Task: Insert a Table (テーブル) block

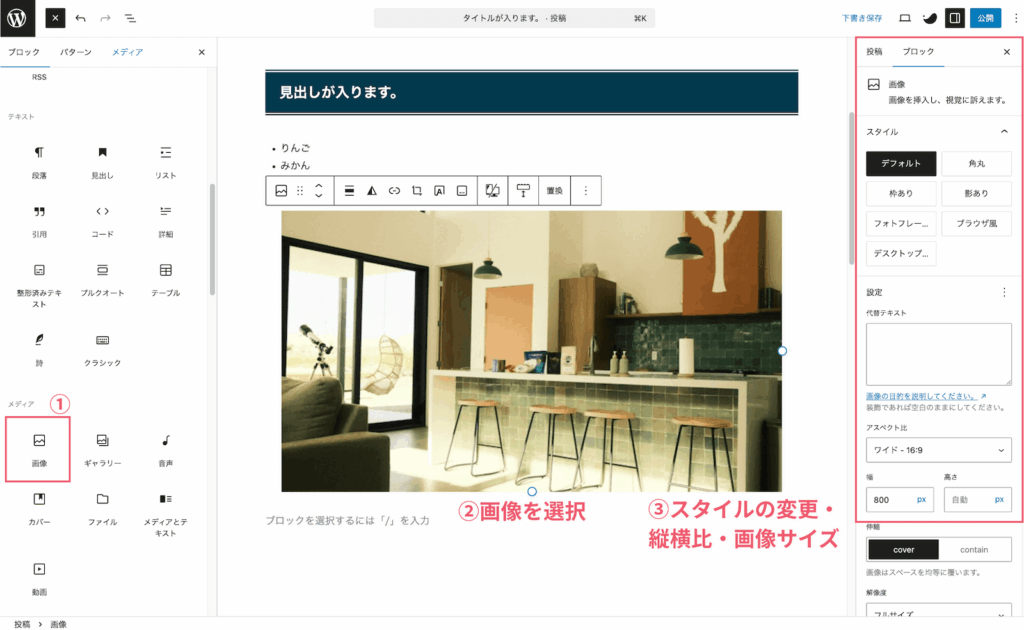Action: pos(166,280)
